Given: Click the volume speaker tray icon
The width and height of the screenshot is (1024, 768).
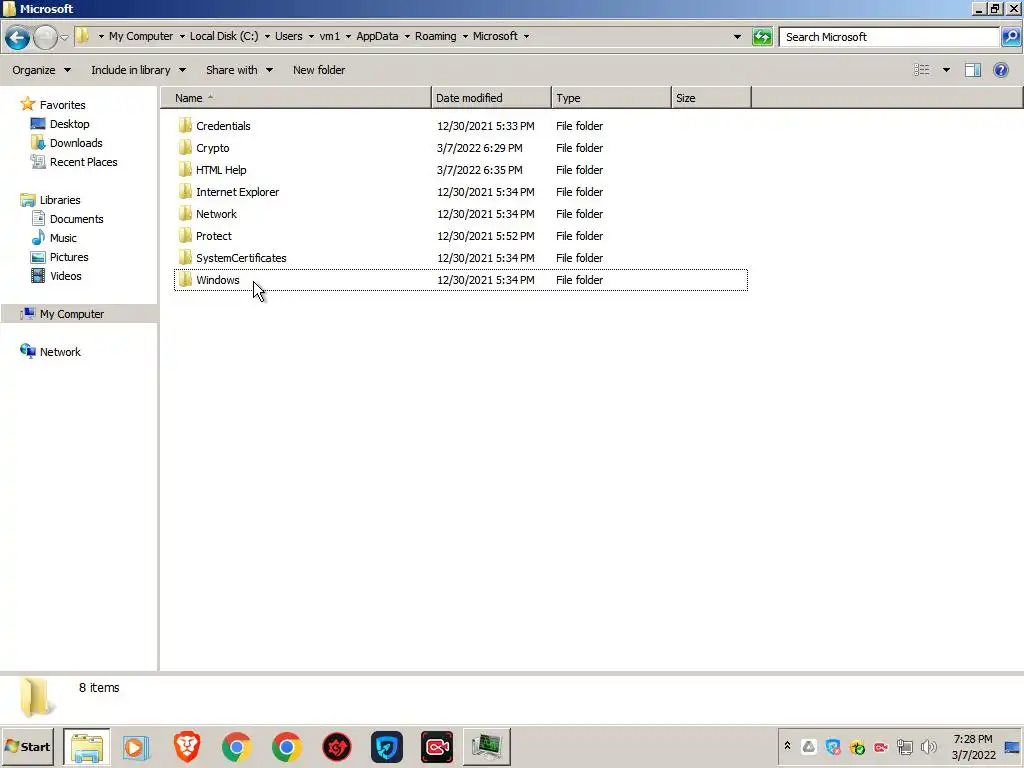Looking at the screenshot, I should click(x=928, y=747).
